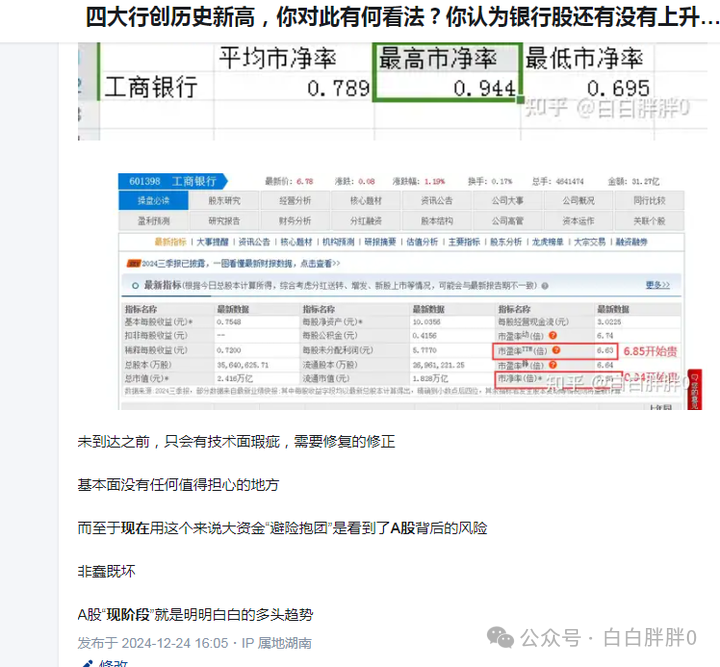Open the 公司概况 tab
The width and height of the screenshot is (720, 667).
pos(578,201)
